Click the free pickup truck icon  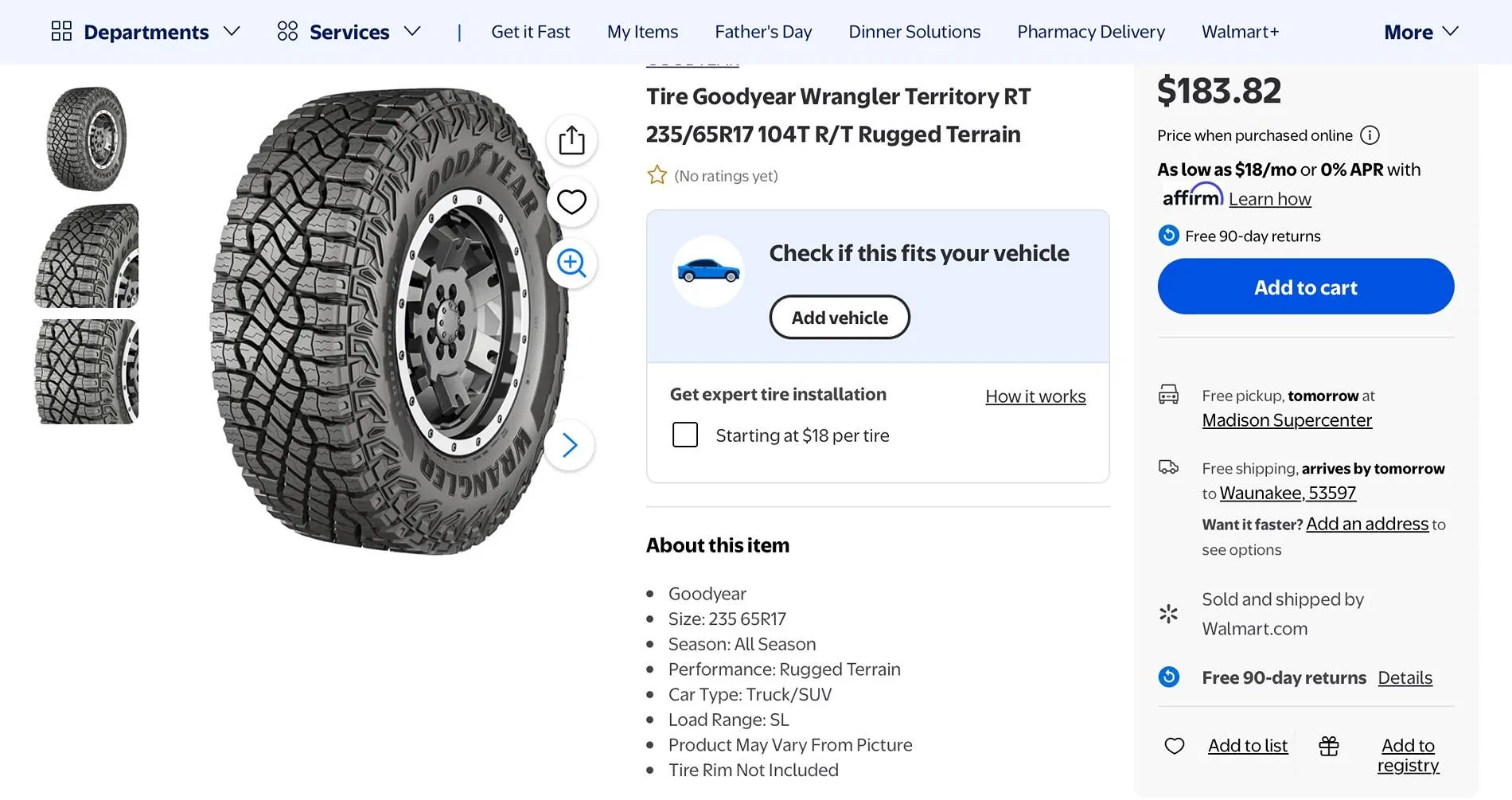click(x=1168, y=395)
